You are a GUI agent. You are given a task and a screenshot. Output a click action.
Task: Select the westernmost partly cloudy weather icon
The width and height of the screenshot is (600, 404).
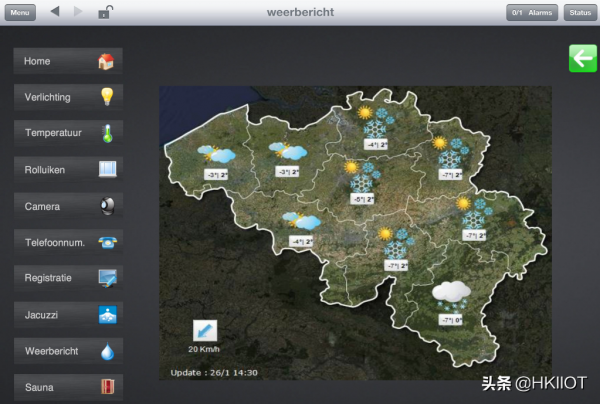(216, 155)
